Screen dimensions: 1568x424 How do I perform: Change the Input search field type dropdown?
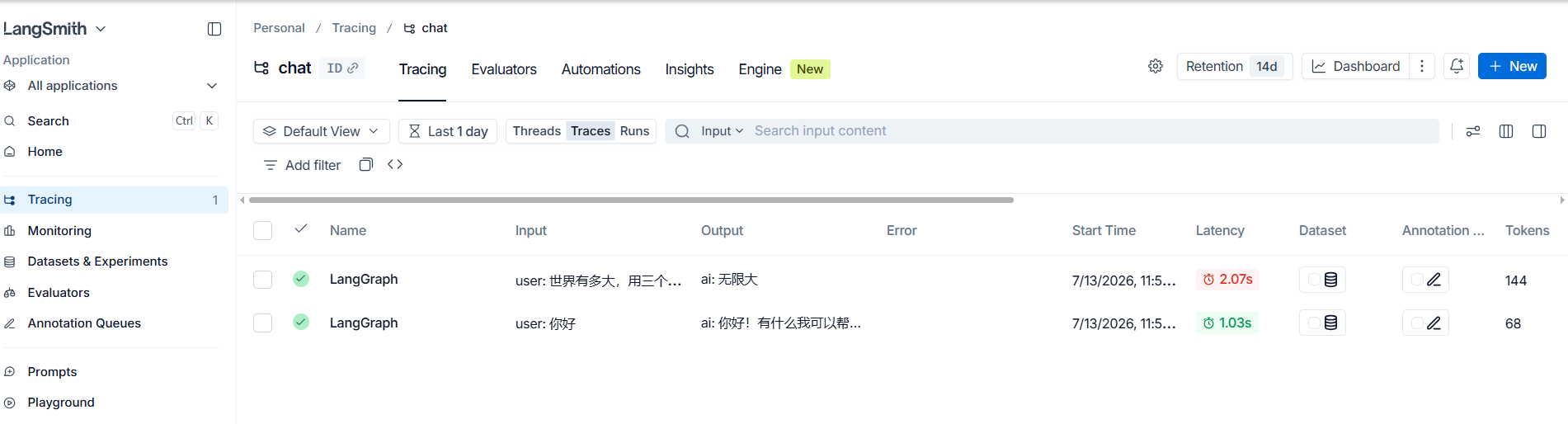pos(722,131)
